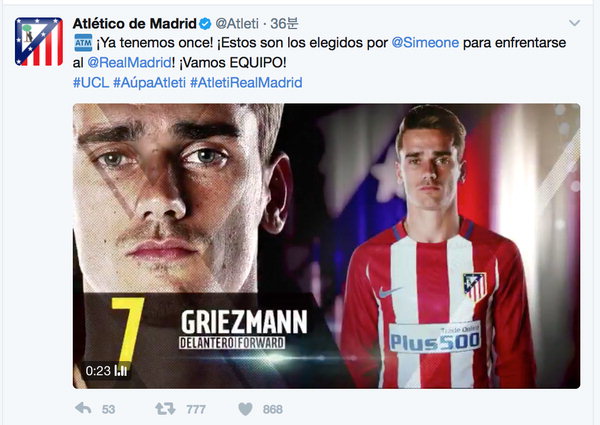Click the video audio bars indicator
The width and height of the screenshot is (600, 425).
tap(121, 370)
